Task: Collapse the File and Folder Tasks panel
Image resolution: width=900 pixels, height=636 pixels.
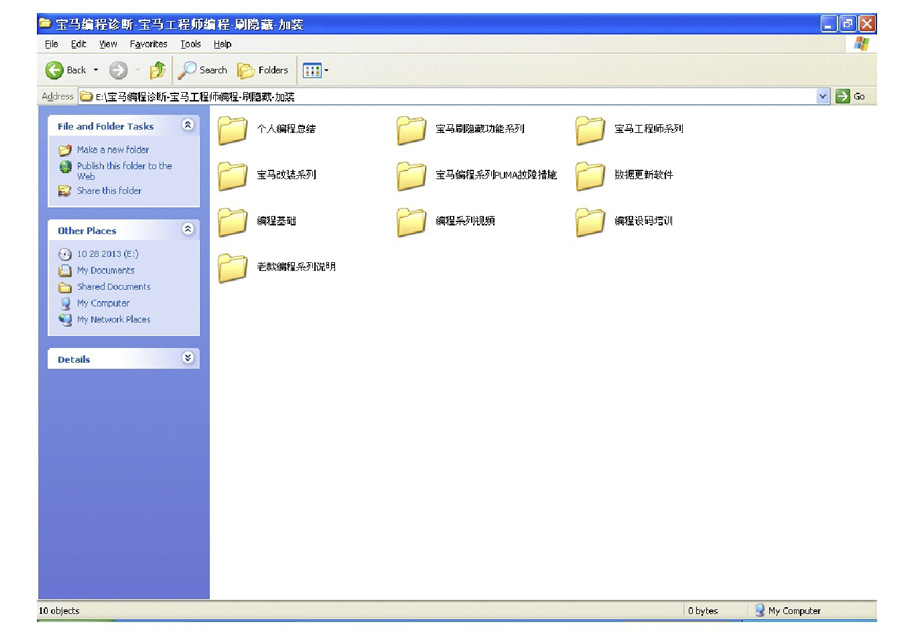Action: click(188, 126)
